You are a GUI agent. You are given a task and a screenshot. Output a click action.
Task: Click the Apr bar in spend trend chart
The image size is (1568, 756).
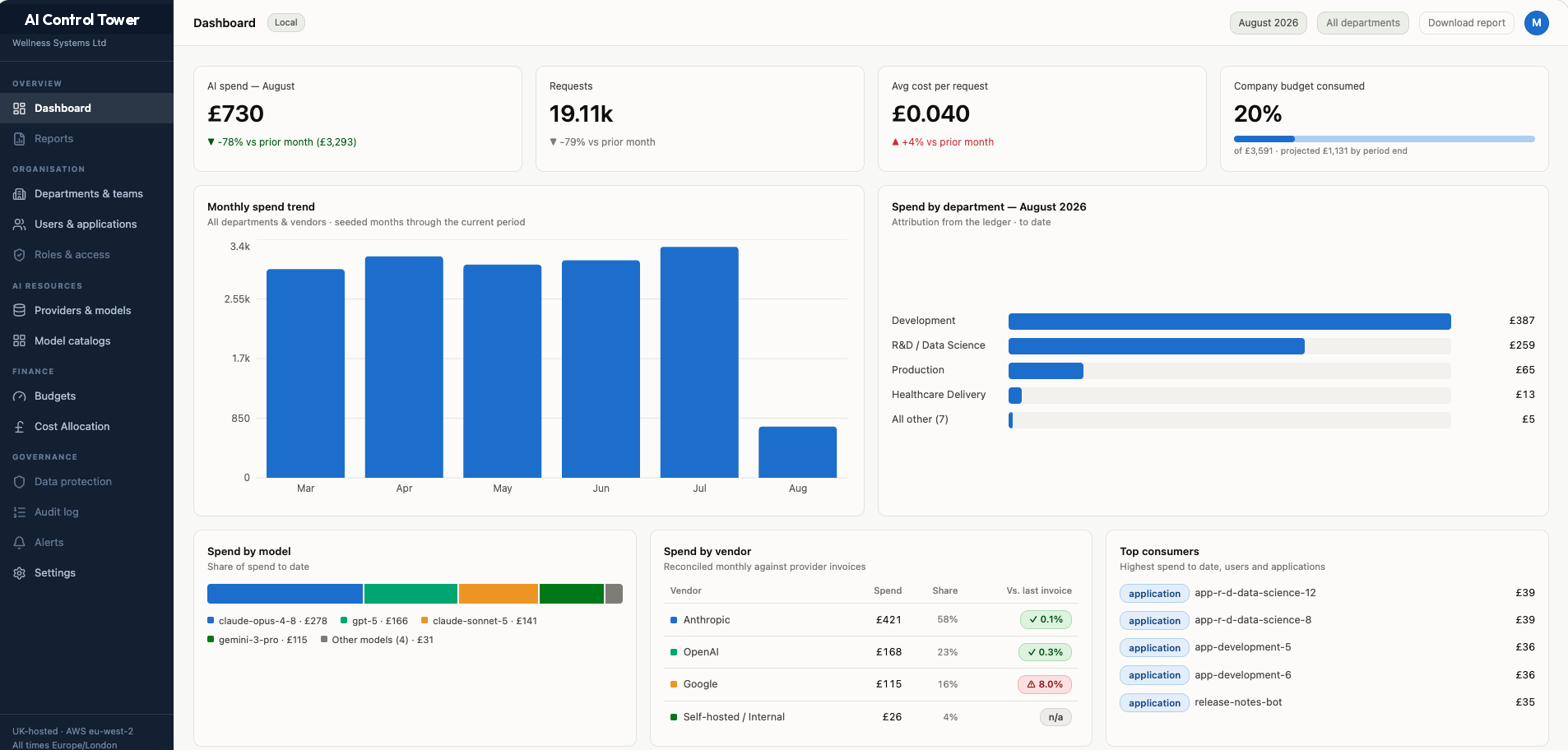pyautogui.click(x=404, y=367)
